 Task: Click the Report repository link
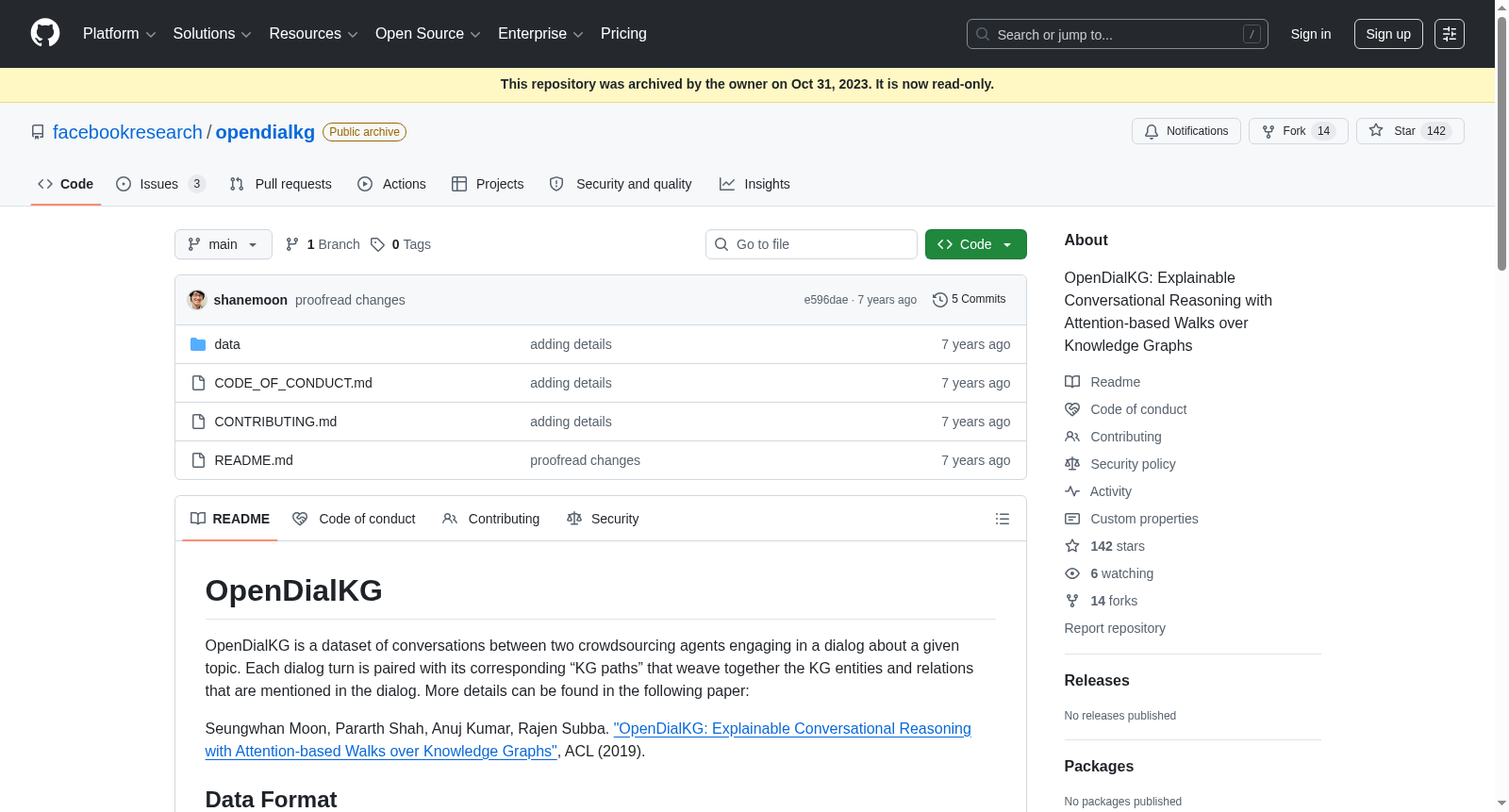1115,628
